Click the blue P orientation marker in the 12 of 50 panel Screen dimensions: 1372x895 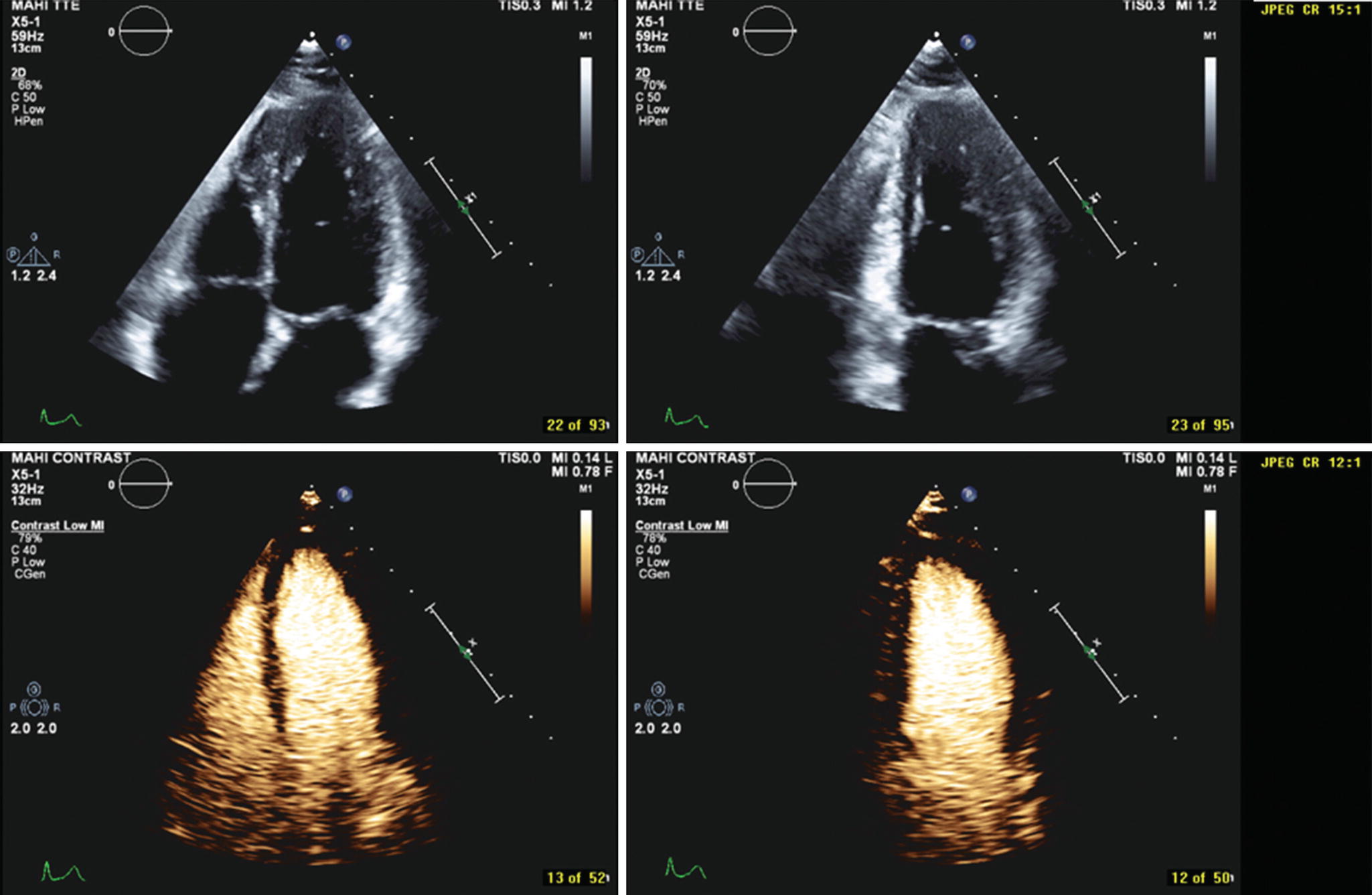(968, 494)
